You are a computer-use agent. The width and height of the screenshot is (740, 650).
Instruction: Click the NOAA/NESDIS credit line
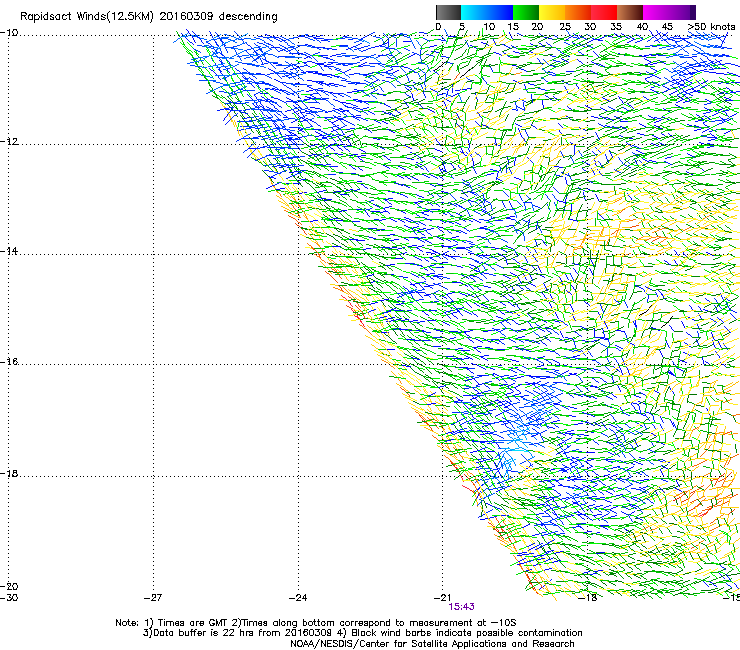[x=432, y=644]
